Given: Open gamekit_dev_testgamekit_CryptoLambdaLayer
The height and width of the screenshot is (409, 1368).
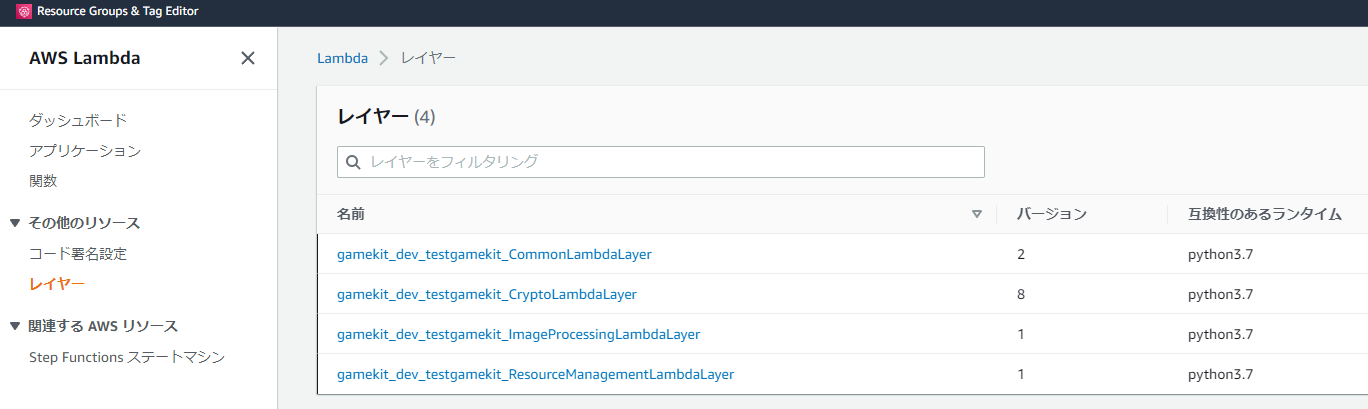Looking at the screenshot, I should tap(487, 294).
